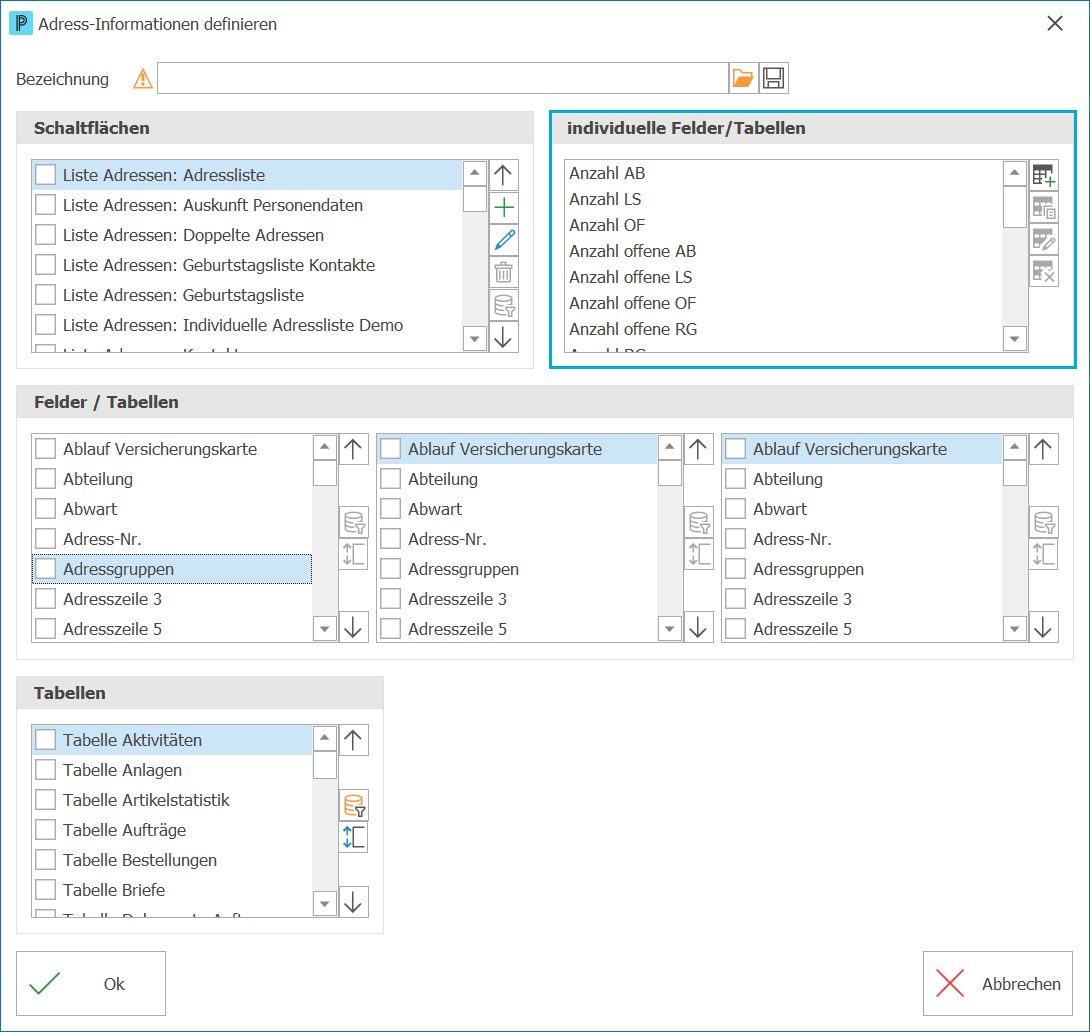Screen dimensions: 1090x1032
Task: Tick Tabelle Artikelstatistik checkbox
Action: (x=46, y=800)
